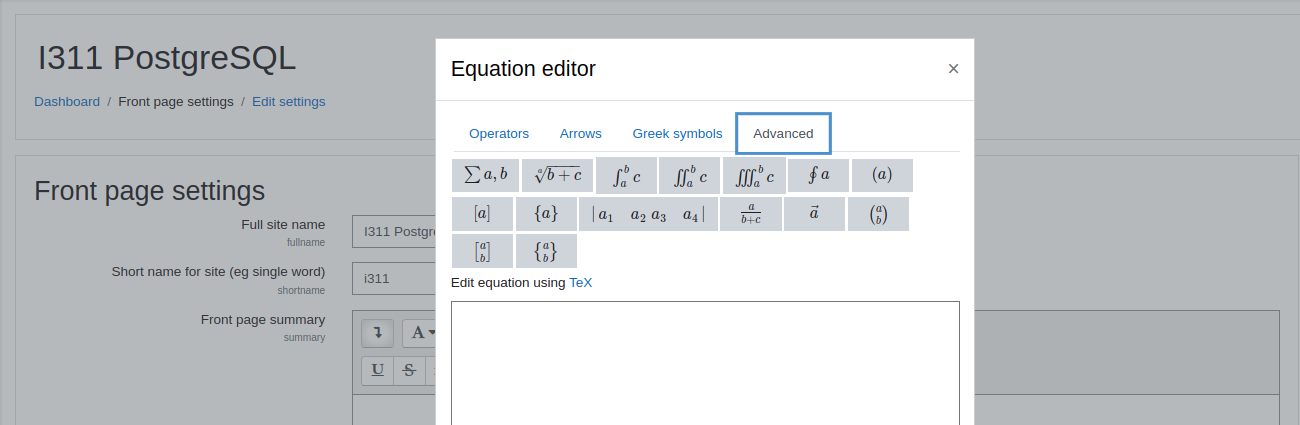This screenshot has height=425, width=1300.
Task: Insert the contour integral symbol
Action: coord(818,175)
